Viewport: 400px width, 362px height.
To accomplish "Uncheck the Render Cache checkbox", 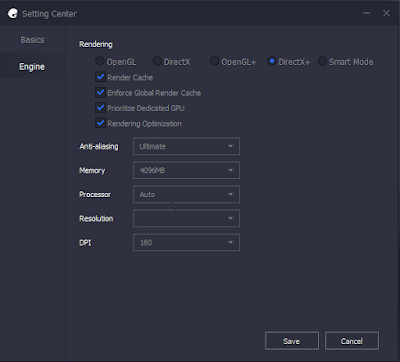I will click(x=100, y=77).
